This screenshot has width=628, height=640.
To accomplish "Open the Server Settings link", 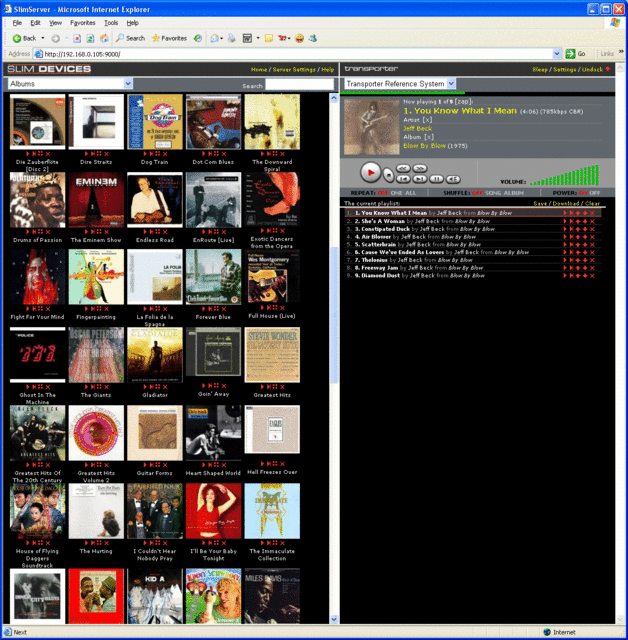I will 294,69.
